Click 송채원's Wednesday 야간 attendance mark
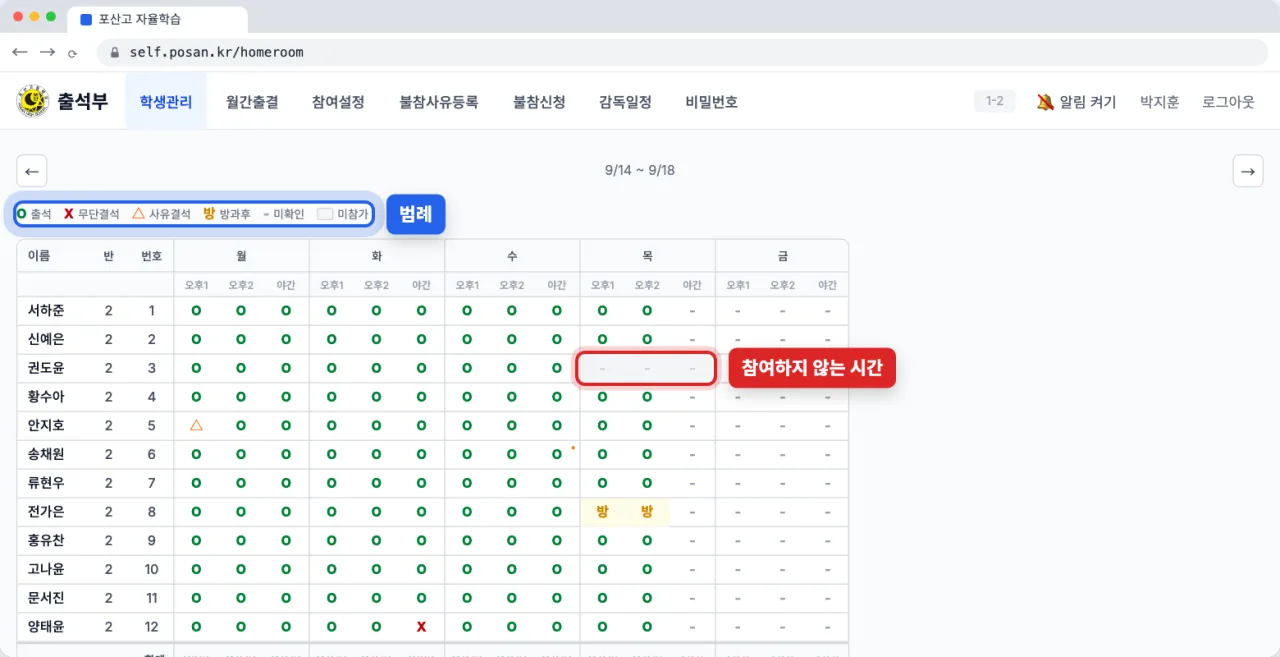The image size is (1280, 657). pos(557,454)
